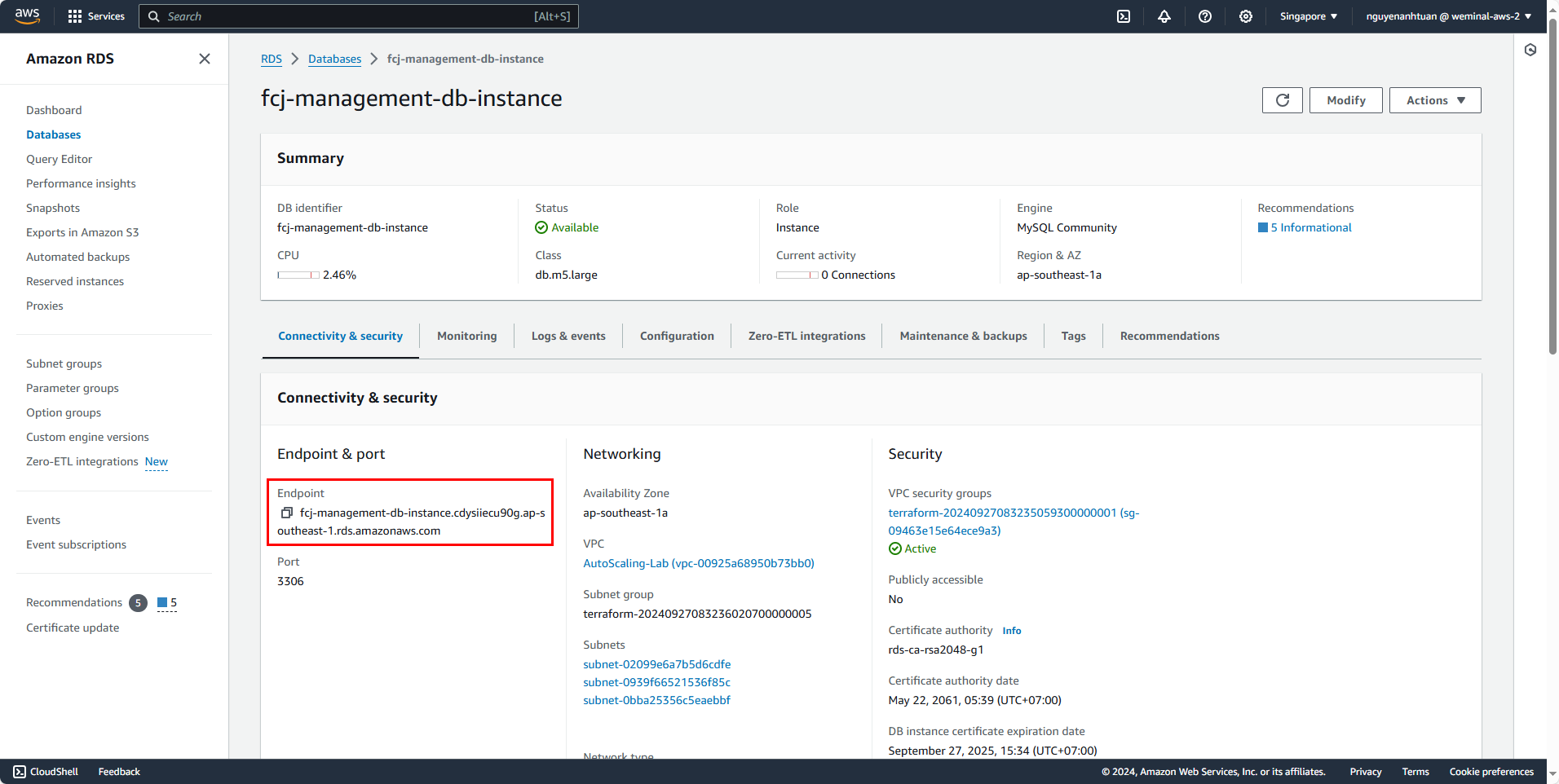Open CloudShell from the bottom bar

click(45, 771)
